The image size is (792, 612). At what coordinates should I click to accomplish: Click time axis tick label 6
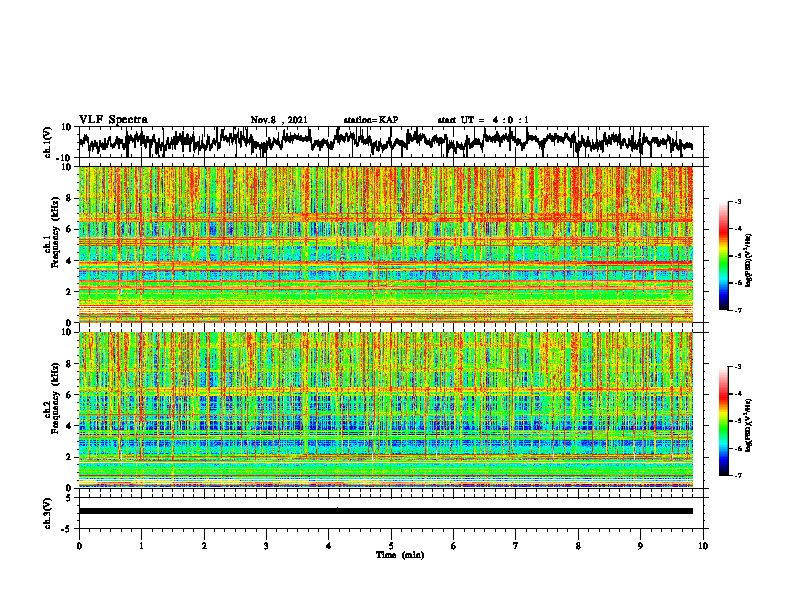[x=453, y=546]
